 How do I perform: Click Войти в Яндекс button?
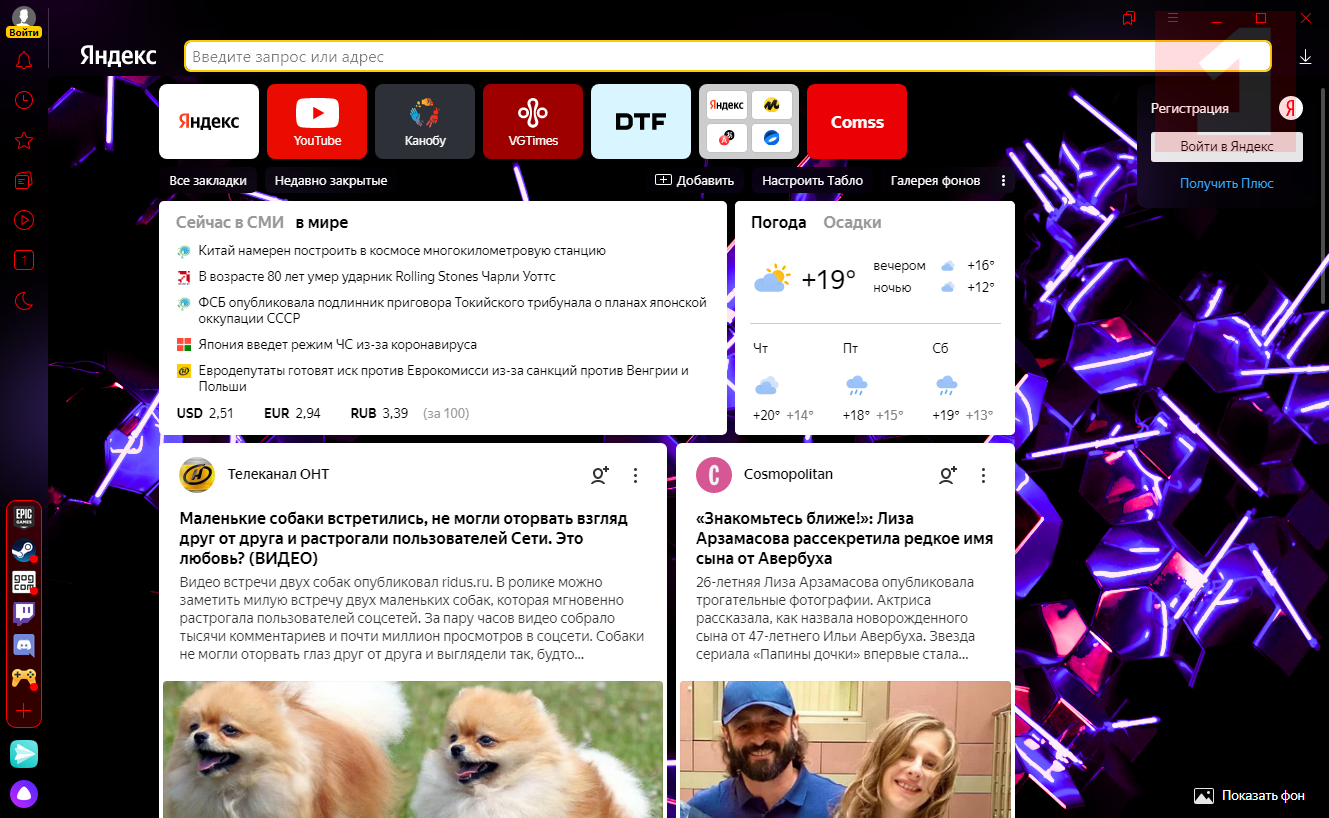coord(1227,146)
